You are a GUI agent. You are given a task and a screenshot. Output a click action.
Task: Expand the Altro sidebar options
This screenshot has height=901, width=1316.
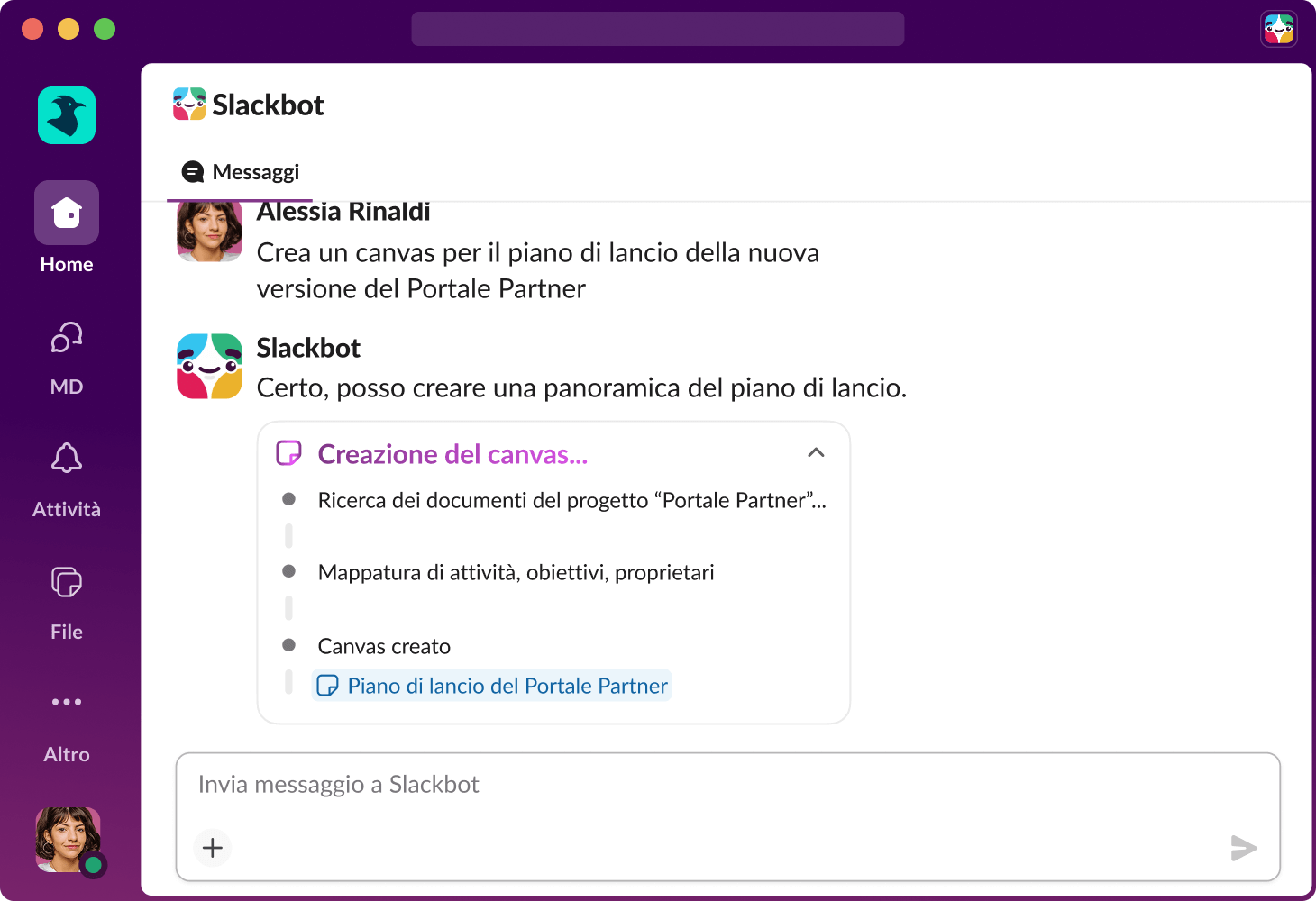tap(66, 702)
